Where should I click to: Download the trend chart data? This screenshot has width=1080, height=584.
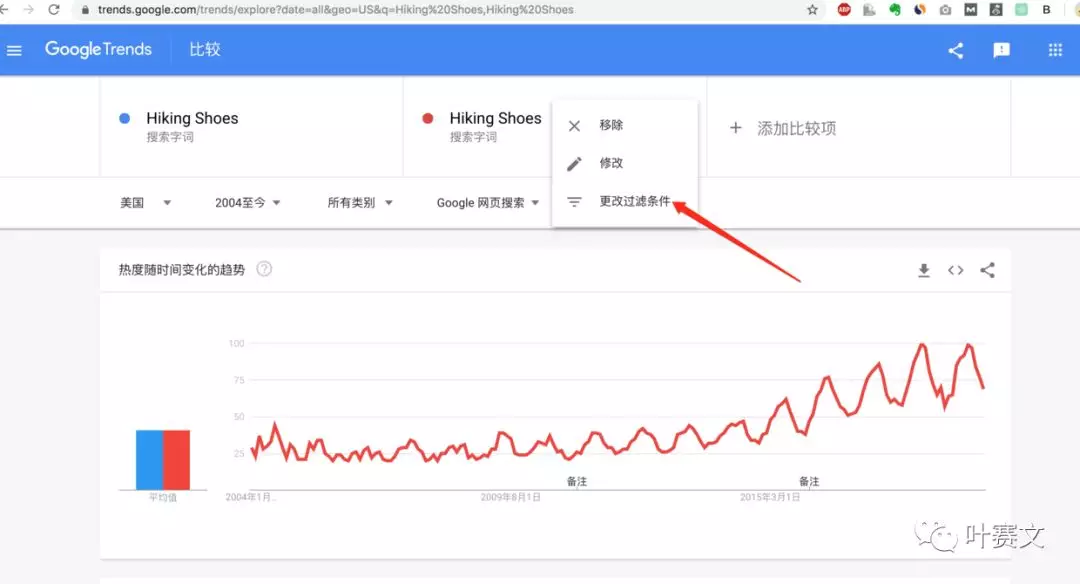(x=922, y=269)
